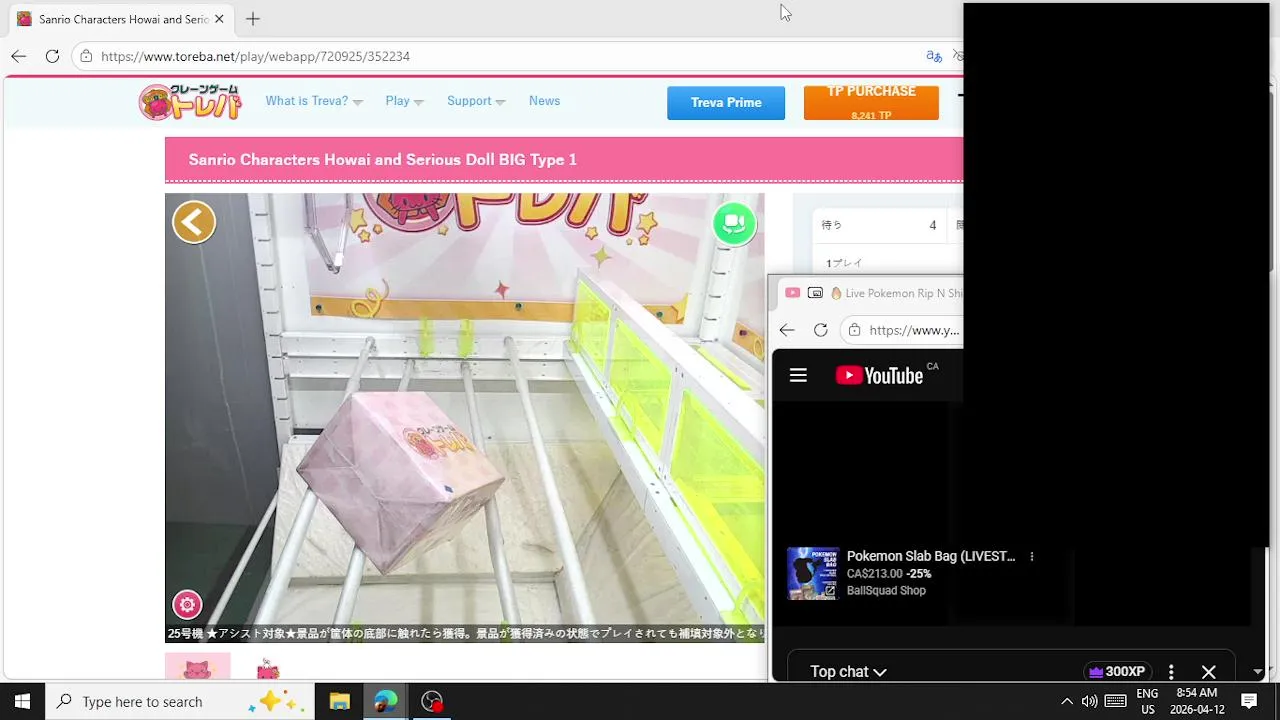The height and width of the screenshot is (720, 1280).
Task: Close the Top chat panel
Action: [x=1208, y=672]
